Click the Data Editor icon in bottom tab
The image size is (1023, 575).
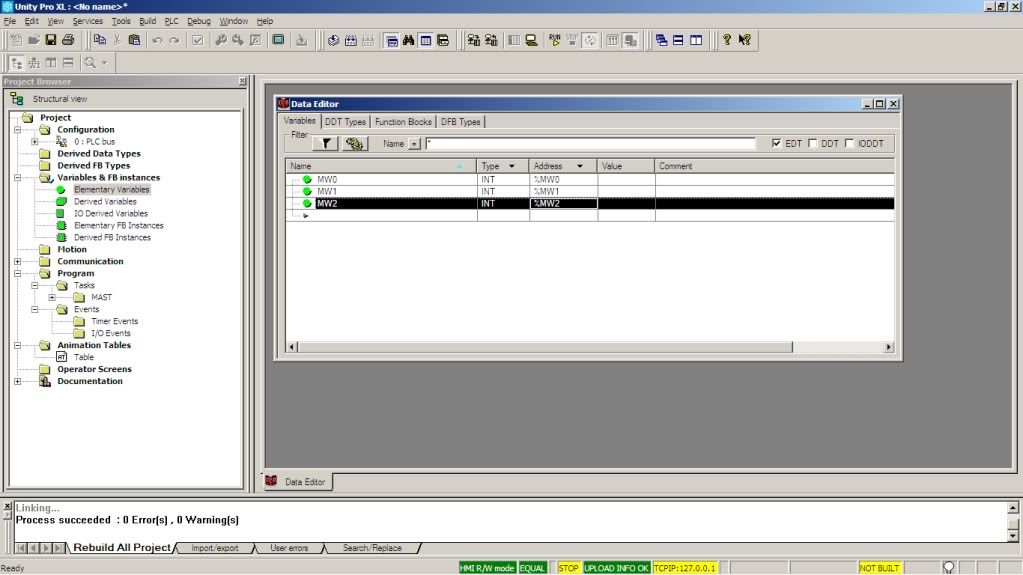pos(271,481)
